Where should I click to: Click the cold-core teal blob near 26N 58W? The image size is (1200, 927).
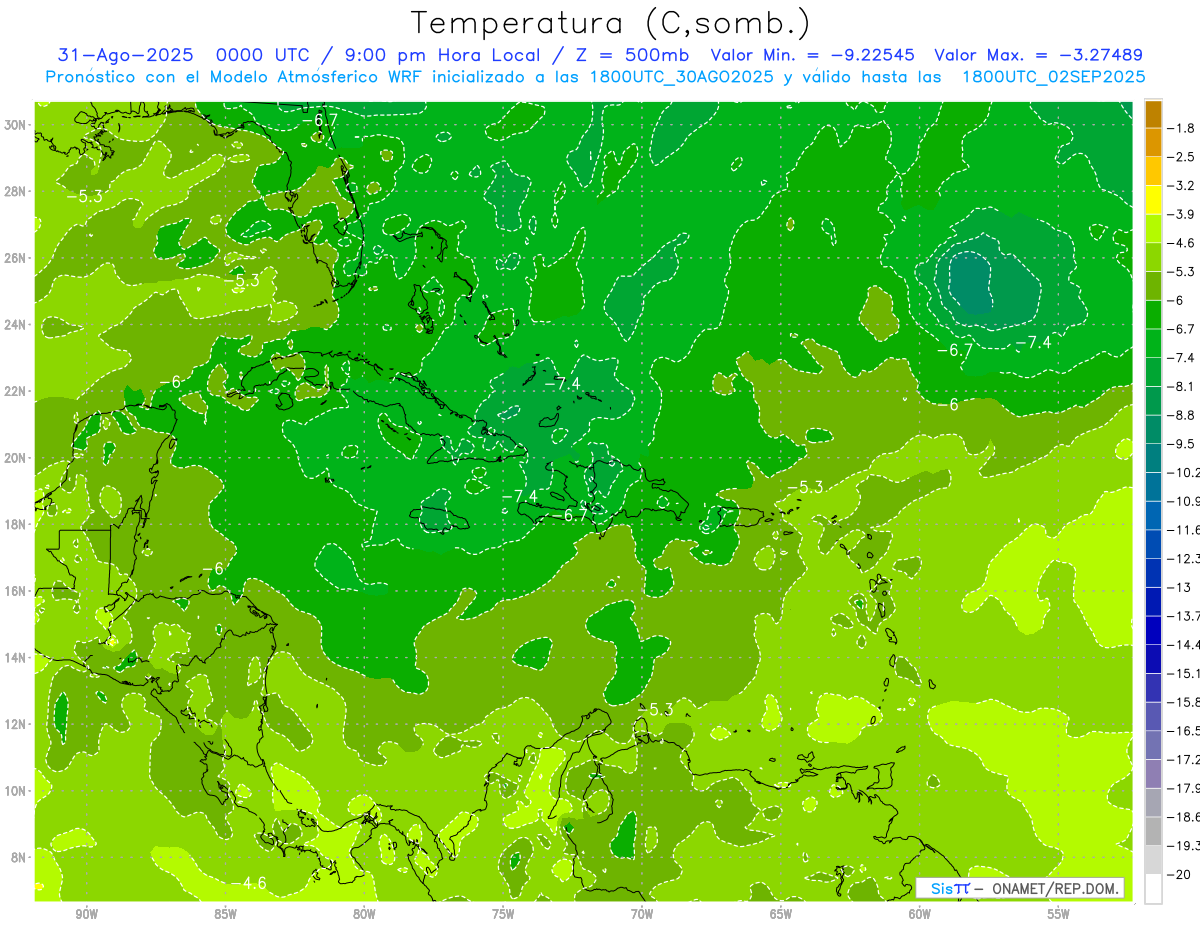pos(968,282)
